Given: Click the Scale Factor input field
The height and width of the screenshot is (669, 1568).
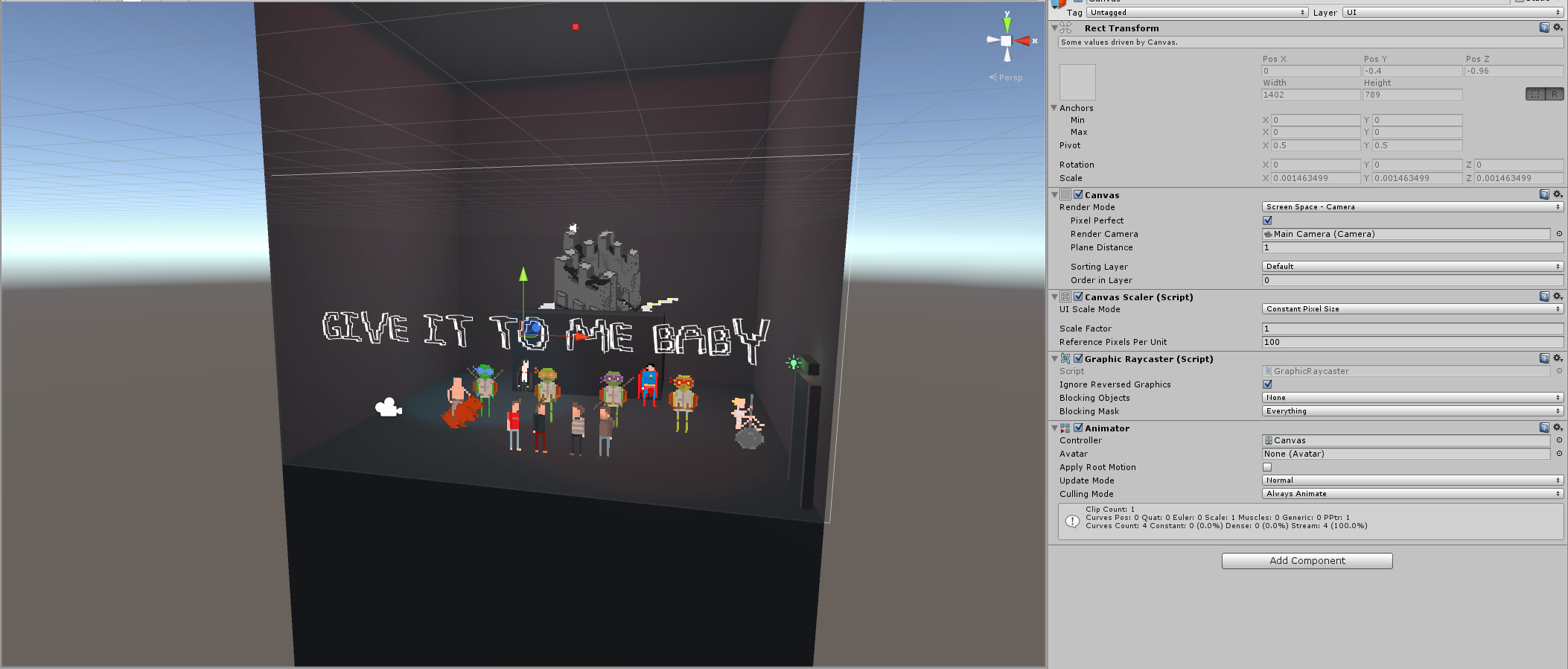Looking at the screenshot, I should (1413, 329).
